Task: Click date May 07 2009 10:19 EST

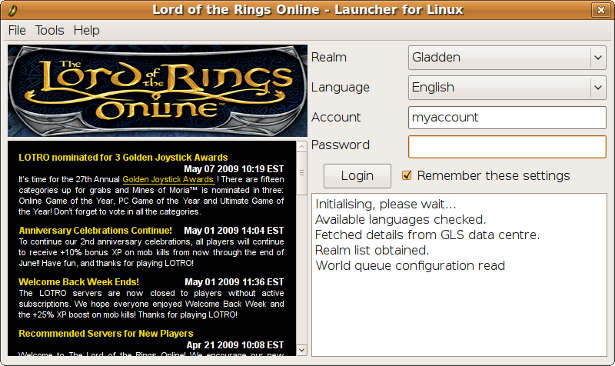Action: pyautogui.click(x=234, y=169)
